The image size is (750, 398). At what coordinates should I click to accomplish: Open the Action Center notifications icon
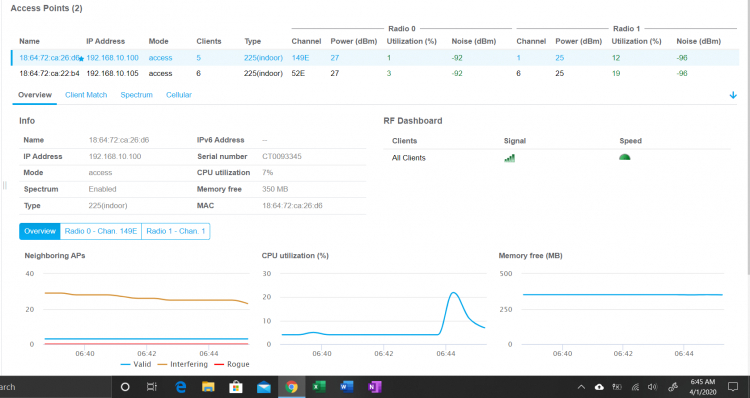[x=733, y=387]
